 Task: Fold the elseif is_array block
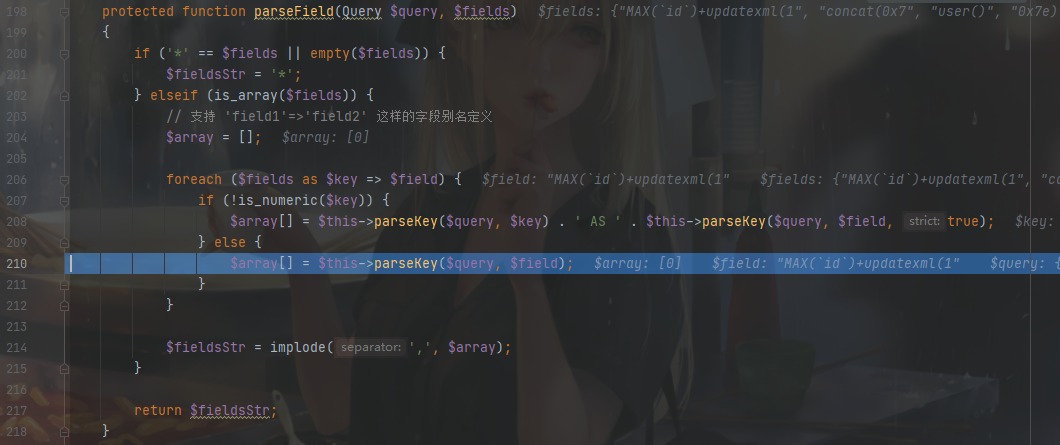(64, 96)
